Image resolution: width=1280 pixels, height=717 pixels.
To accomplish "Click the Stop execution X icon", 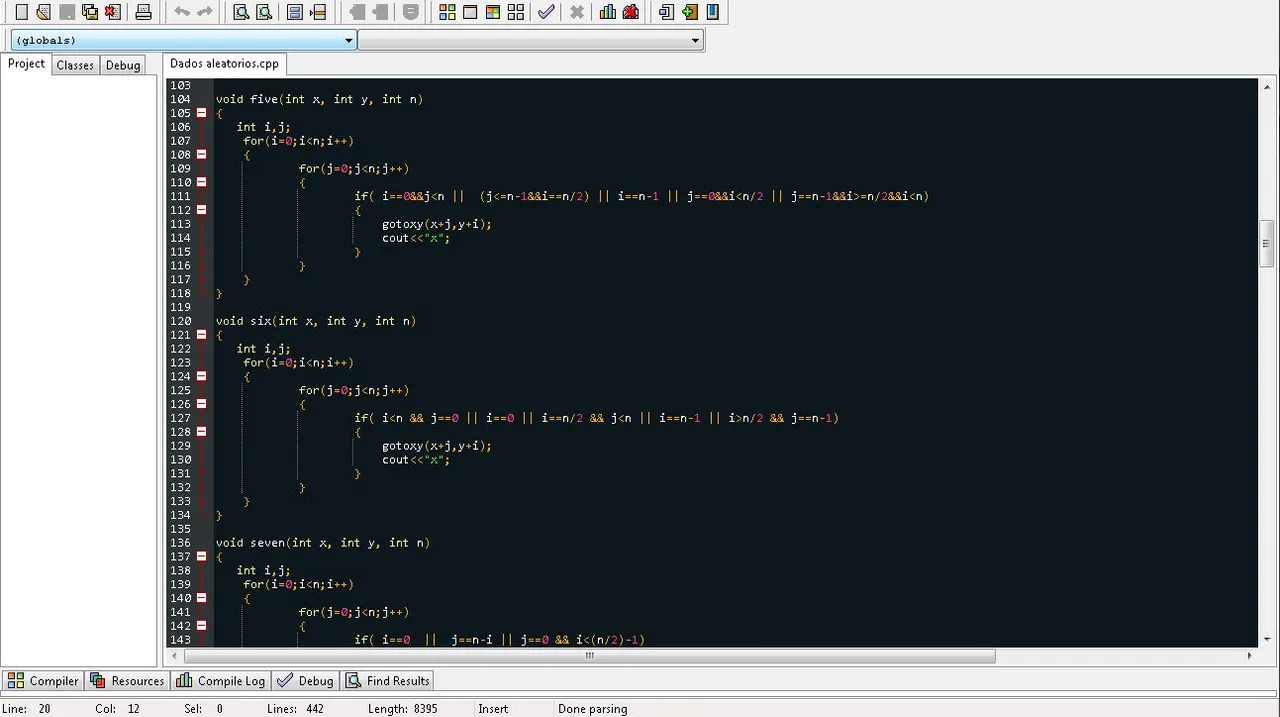I will tap(577, 12).
